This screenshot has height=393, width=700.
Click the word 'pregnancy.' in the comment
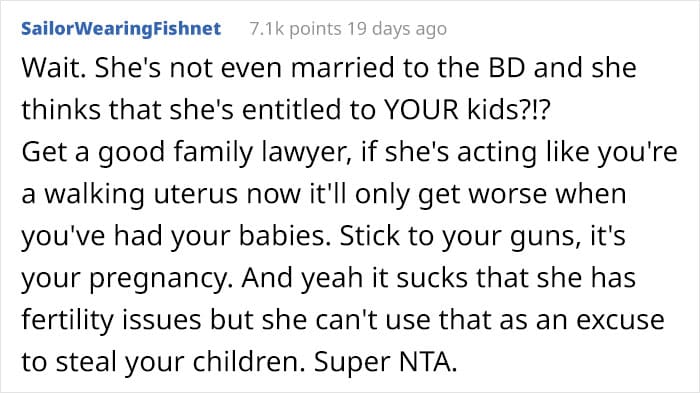[162, 279]
